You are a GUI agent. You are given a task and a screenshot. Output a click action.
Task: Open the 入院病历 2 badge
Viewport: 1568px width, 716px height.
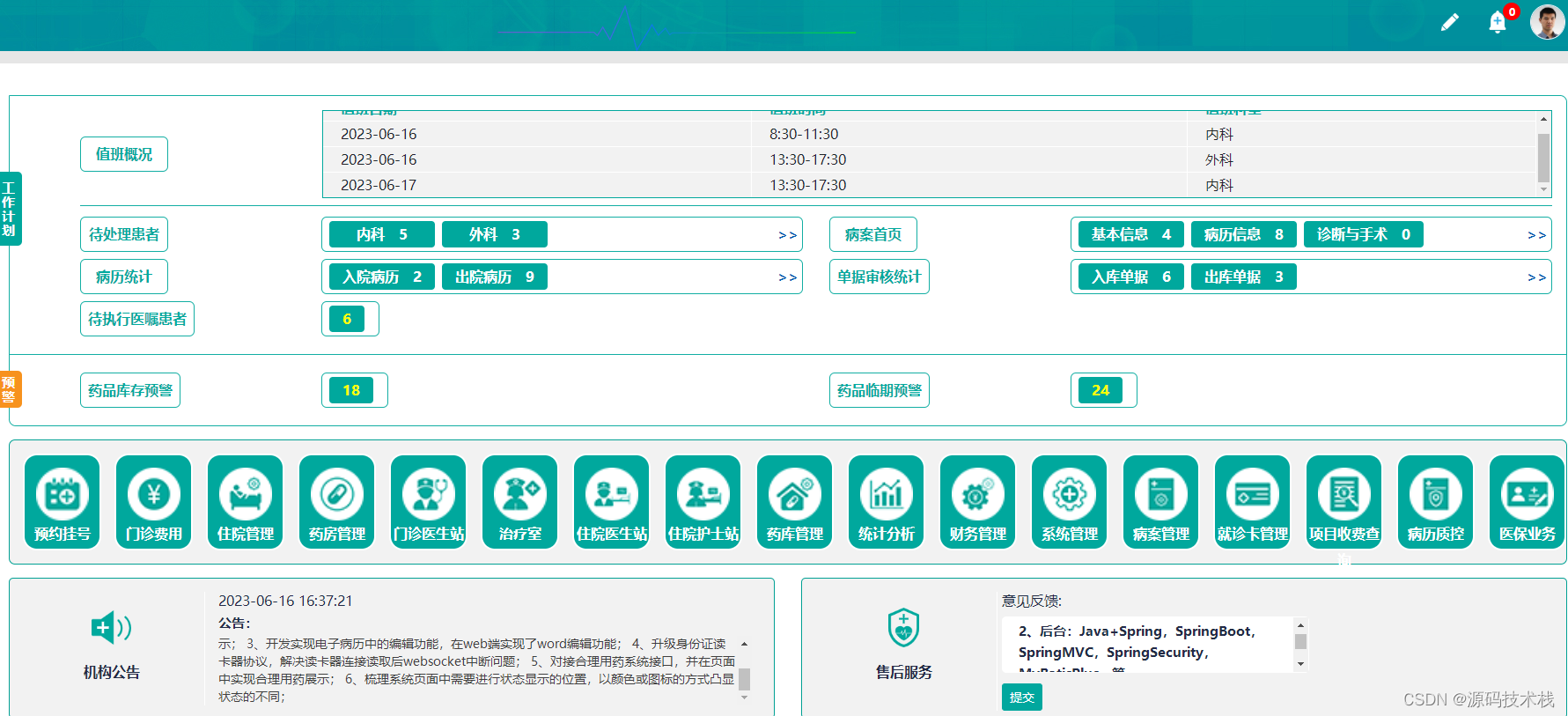click(x=382, y=277)
